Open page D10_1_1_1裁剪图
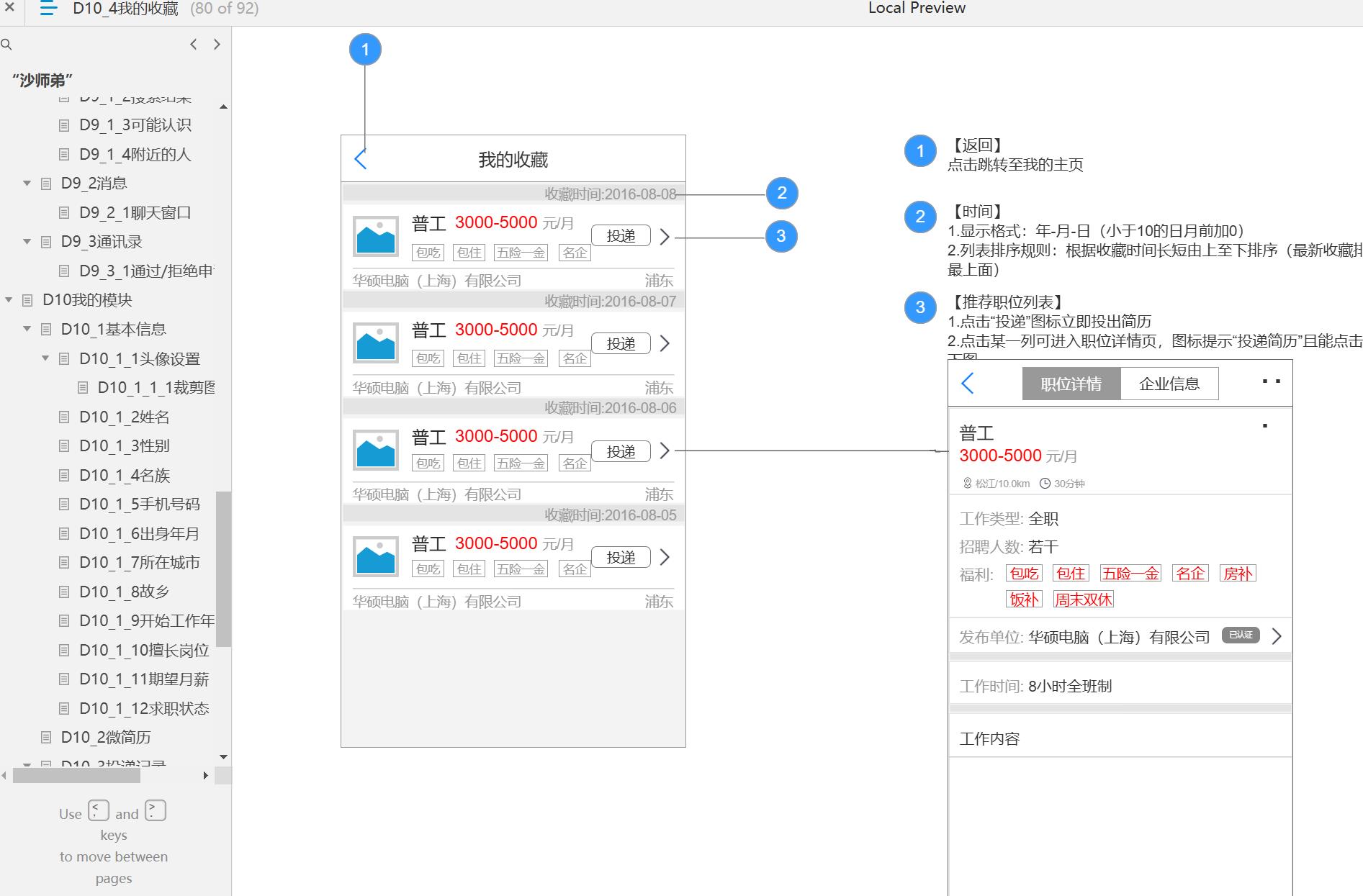 tap(156, 387)
